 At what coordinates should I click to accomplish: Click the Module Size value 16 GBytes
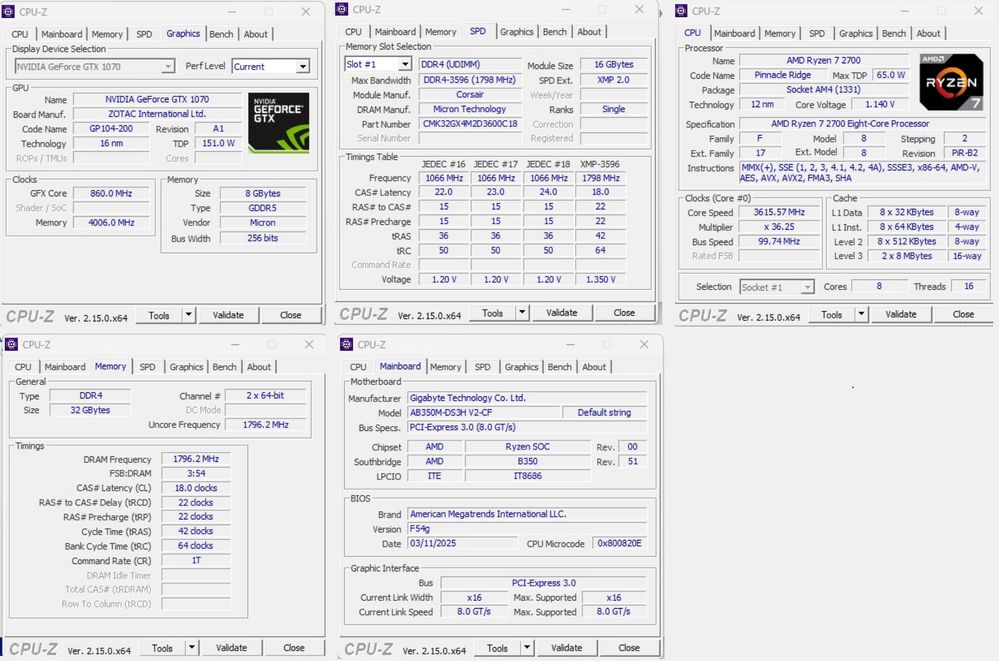614,64
